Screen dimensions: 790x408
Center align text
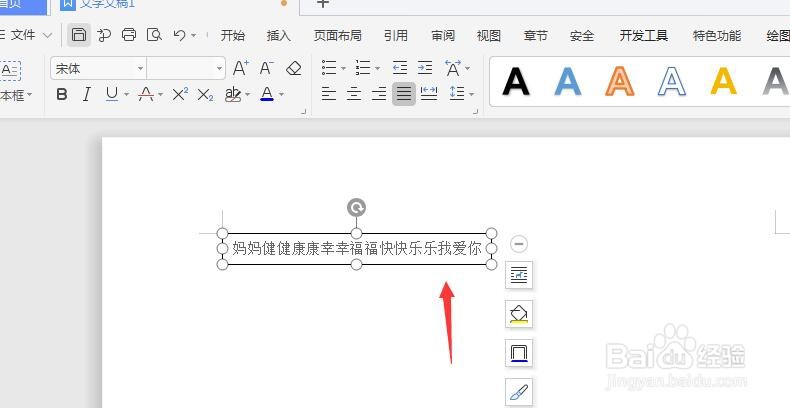click(354, 94)
